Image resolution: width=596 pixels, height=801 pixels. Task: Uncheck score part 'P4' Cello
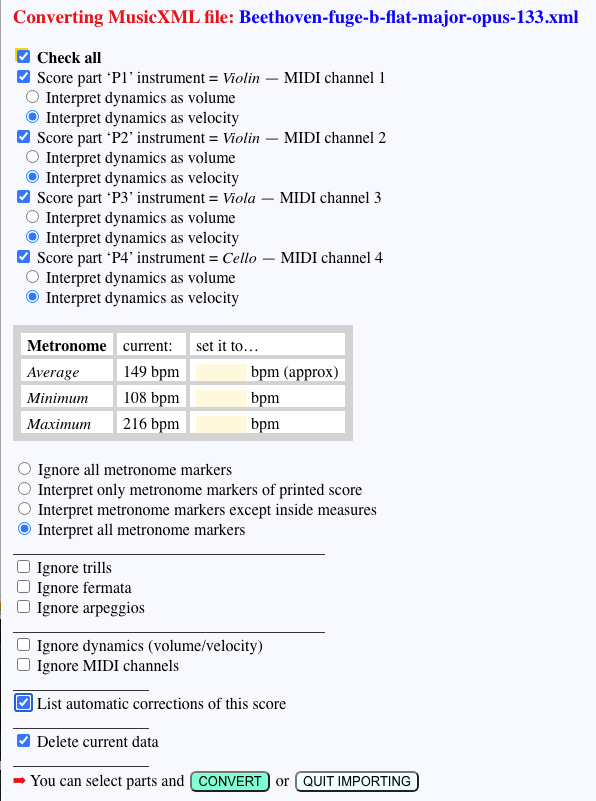22,257
